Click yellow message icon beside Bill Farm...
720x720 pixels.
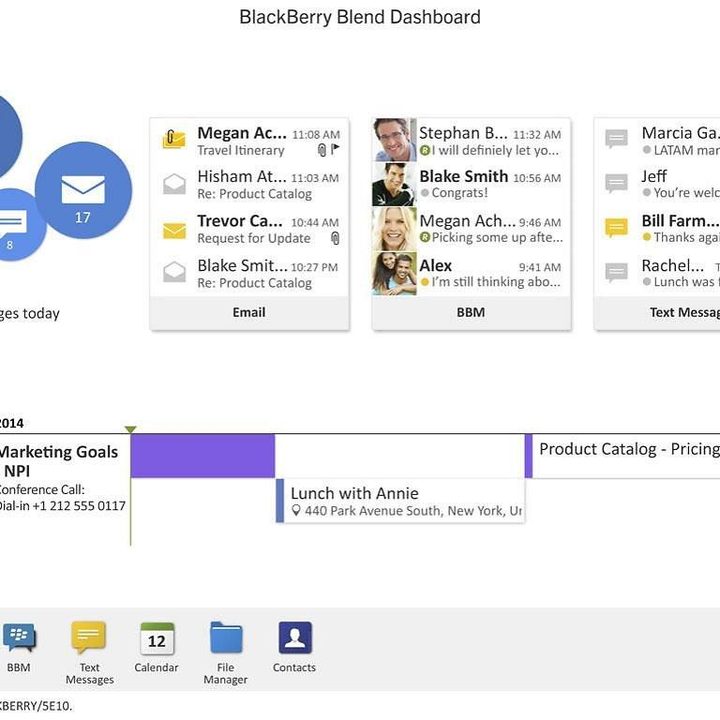(616, 228)
